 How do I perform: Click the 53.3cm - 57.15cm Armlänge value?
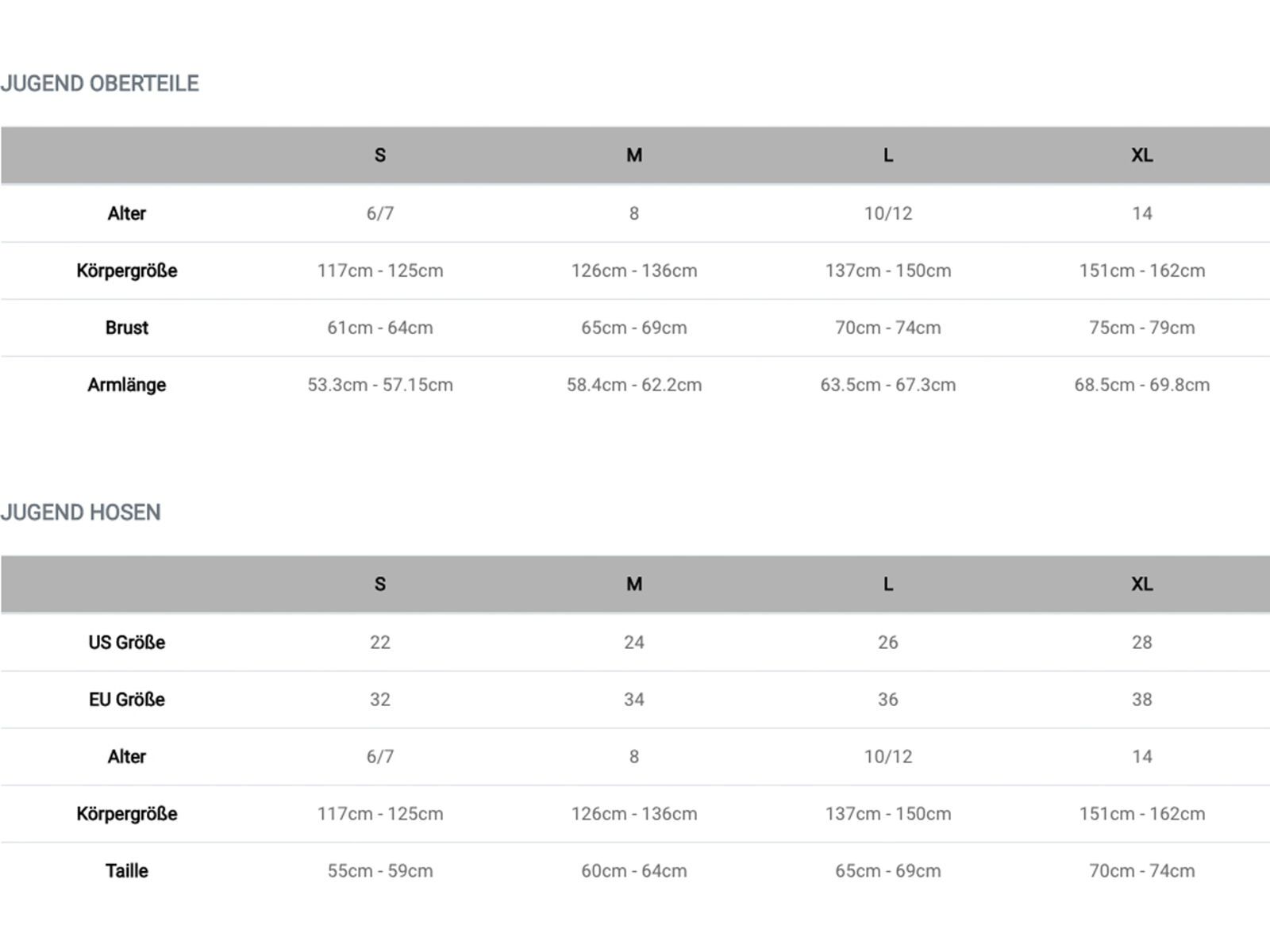click(380, 385)
